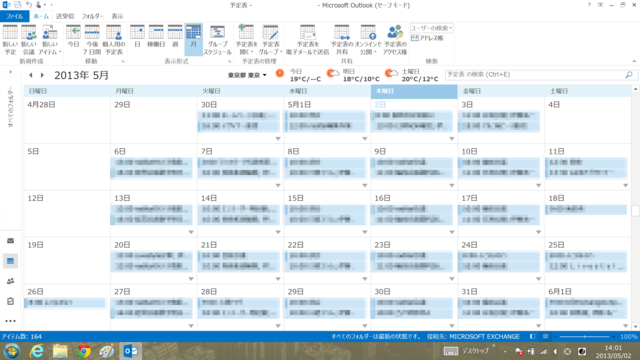Switch to normal view in status bar
Image resolution: width=640 pixels, height=360 pixels.
[532, 337]
